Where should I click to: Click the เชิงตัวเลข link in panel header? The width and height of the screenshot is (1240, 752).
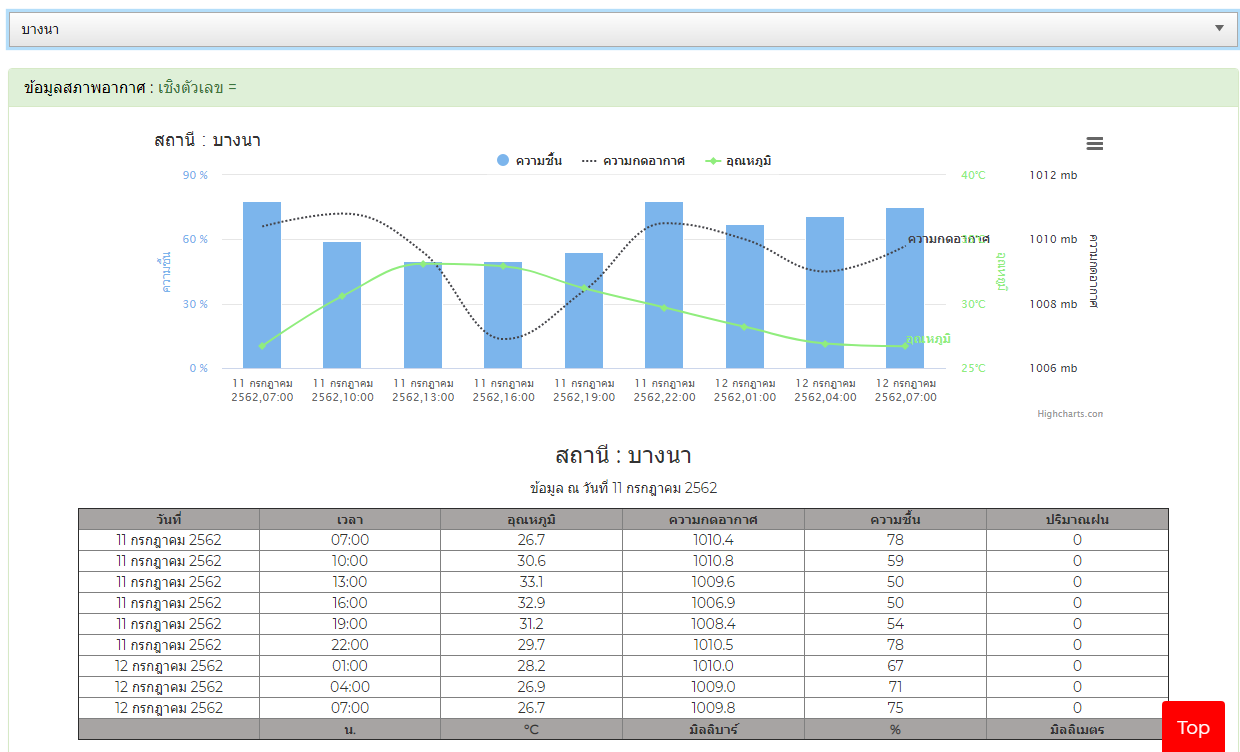pos(197,88)
